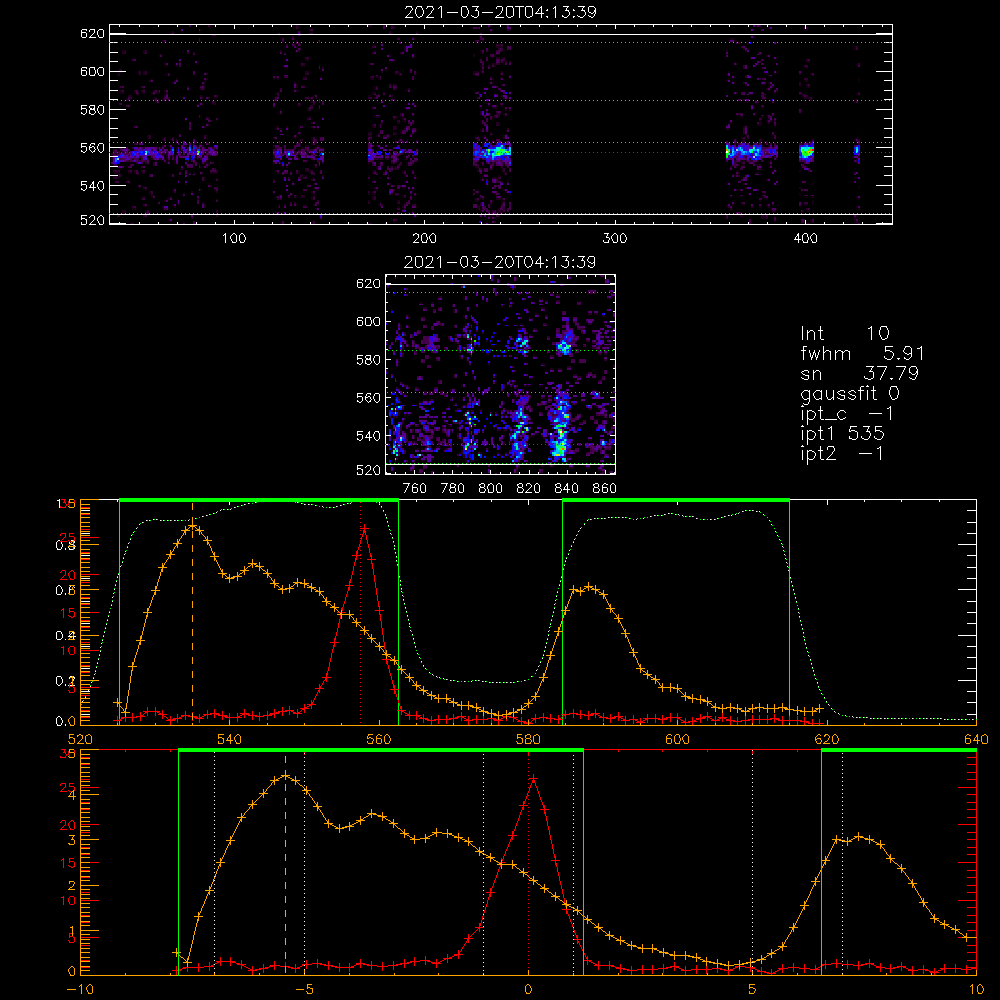Click red dotted vertical line at zero in bottom plot
Screen dimensions: 1000x1000
pos(528,862)
